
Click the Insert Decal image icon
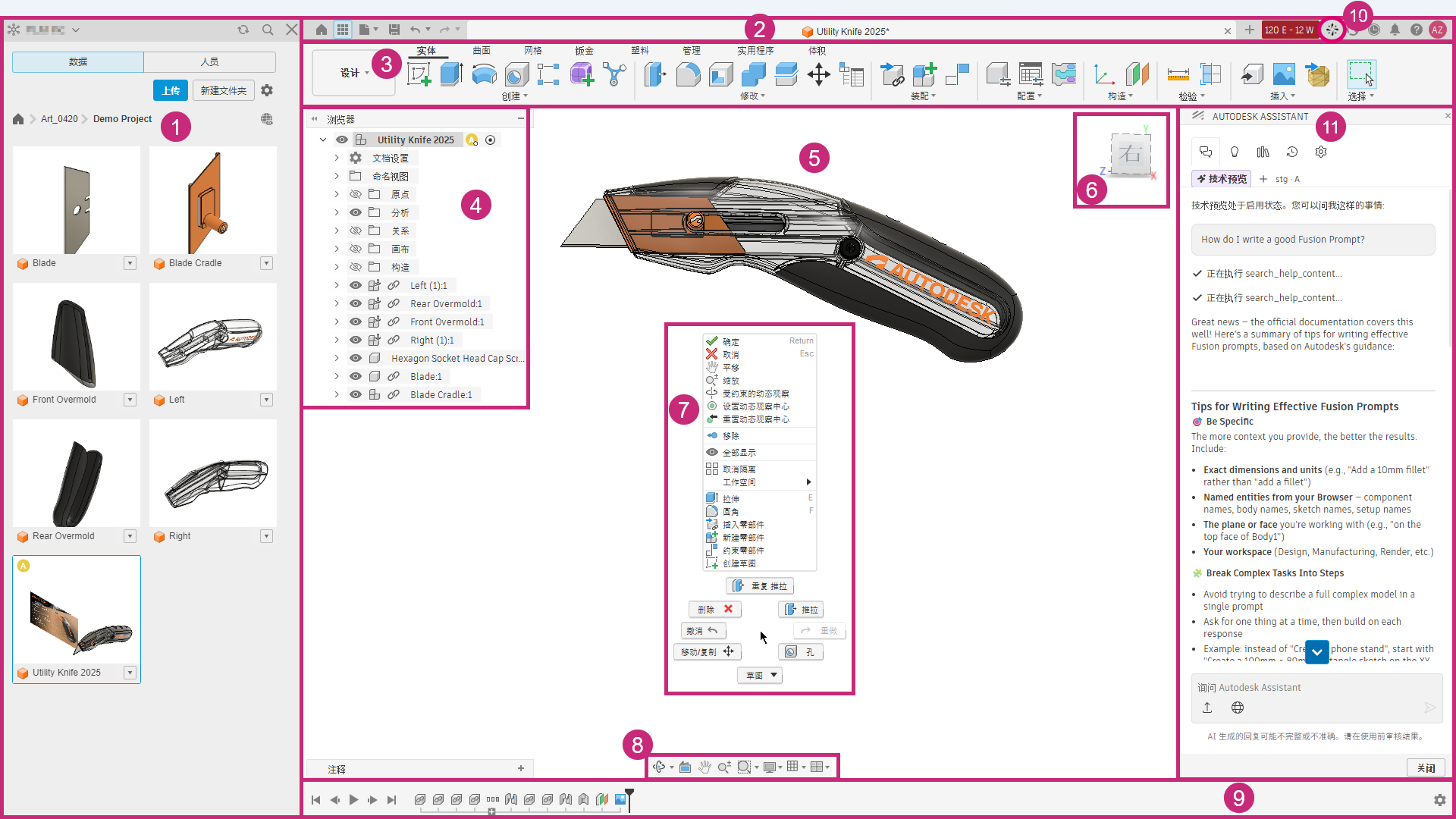point(1284,74)
